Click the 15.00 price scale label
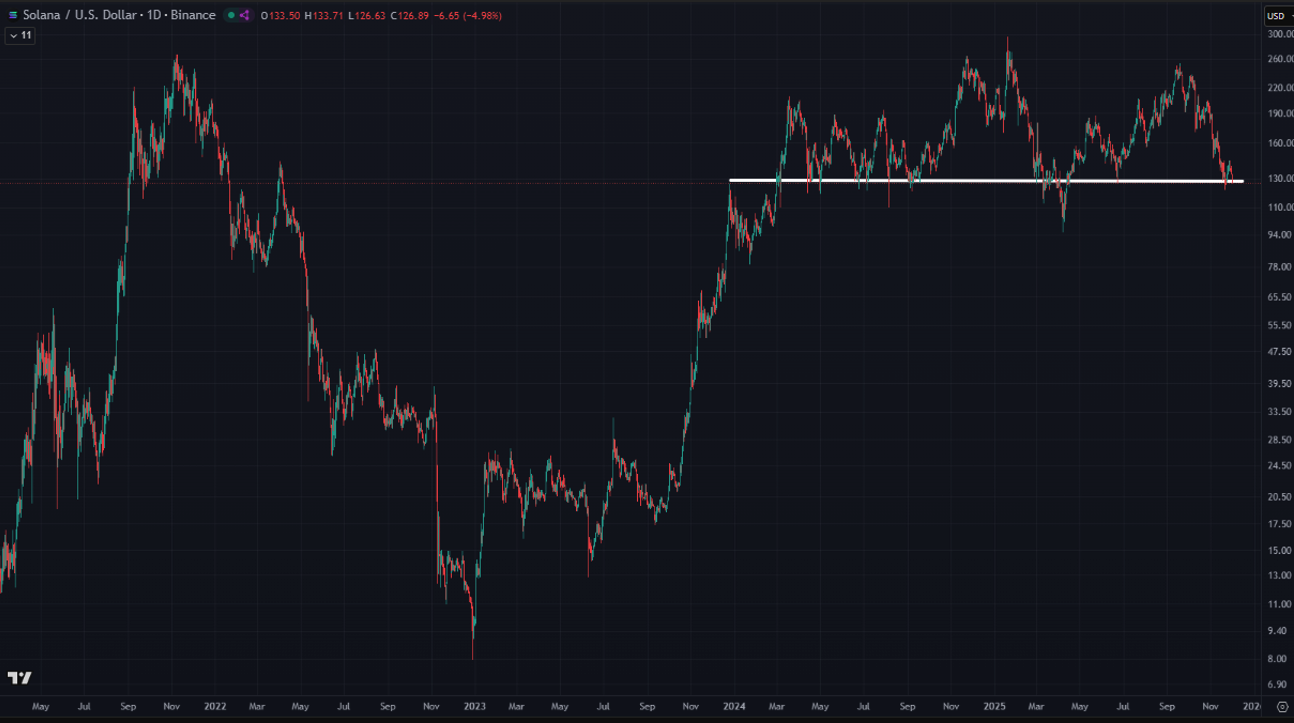Viewport: 1294px width, 723px height. (x=1280, y=550)
